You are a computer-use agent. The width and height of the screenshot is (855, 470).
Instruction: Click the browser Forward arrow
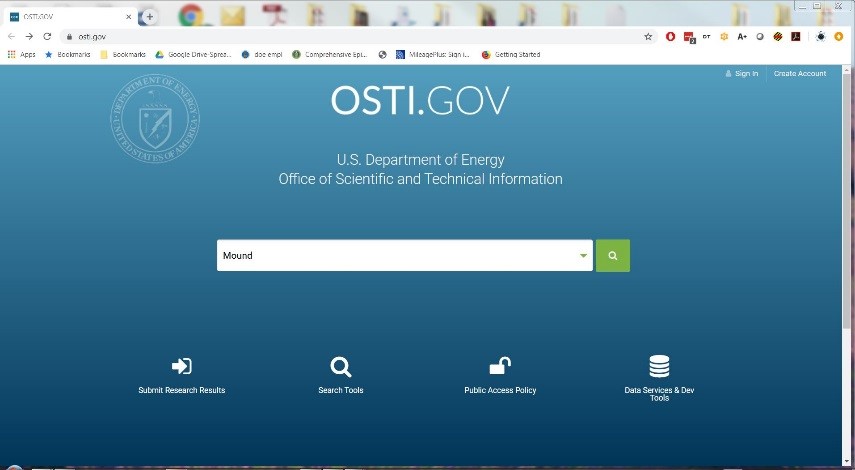click(x=29, y=37)
